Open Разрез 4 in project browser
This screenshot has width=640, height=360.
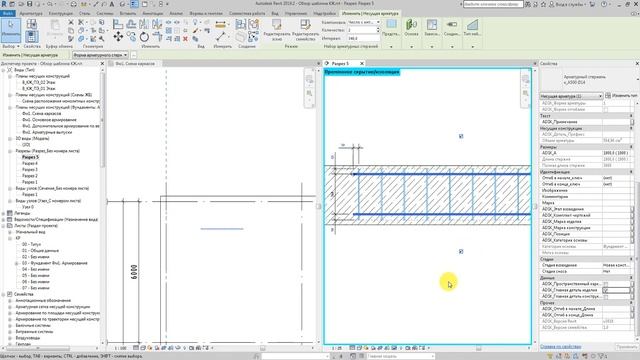tap(30, 163)
